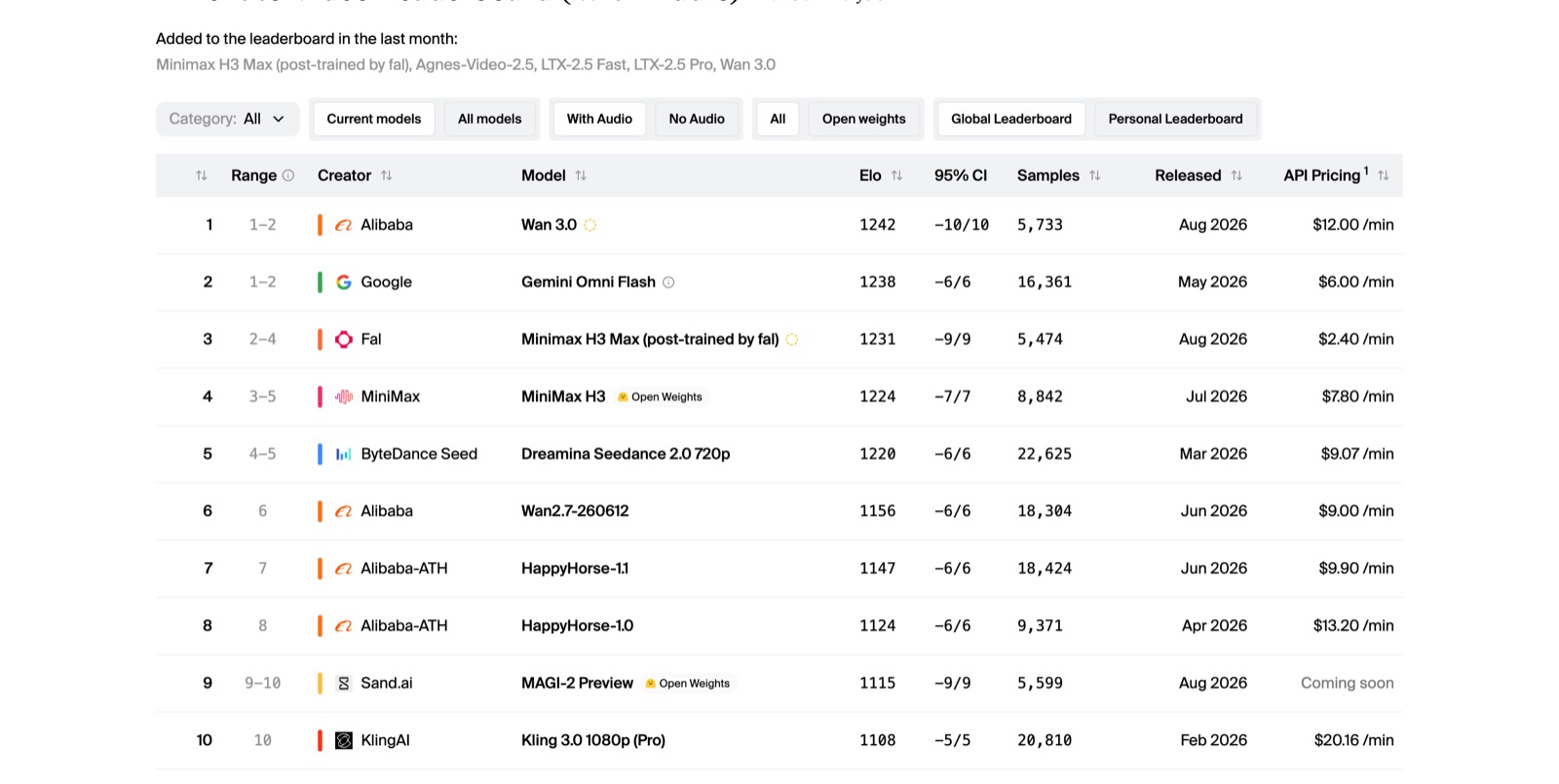This screenshot has height=784, width=1559.
Task: Open Minimax H3 Max (post-trained by fal)
Action: 650,339
